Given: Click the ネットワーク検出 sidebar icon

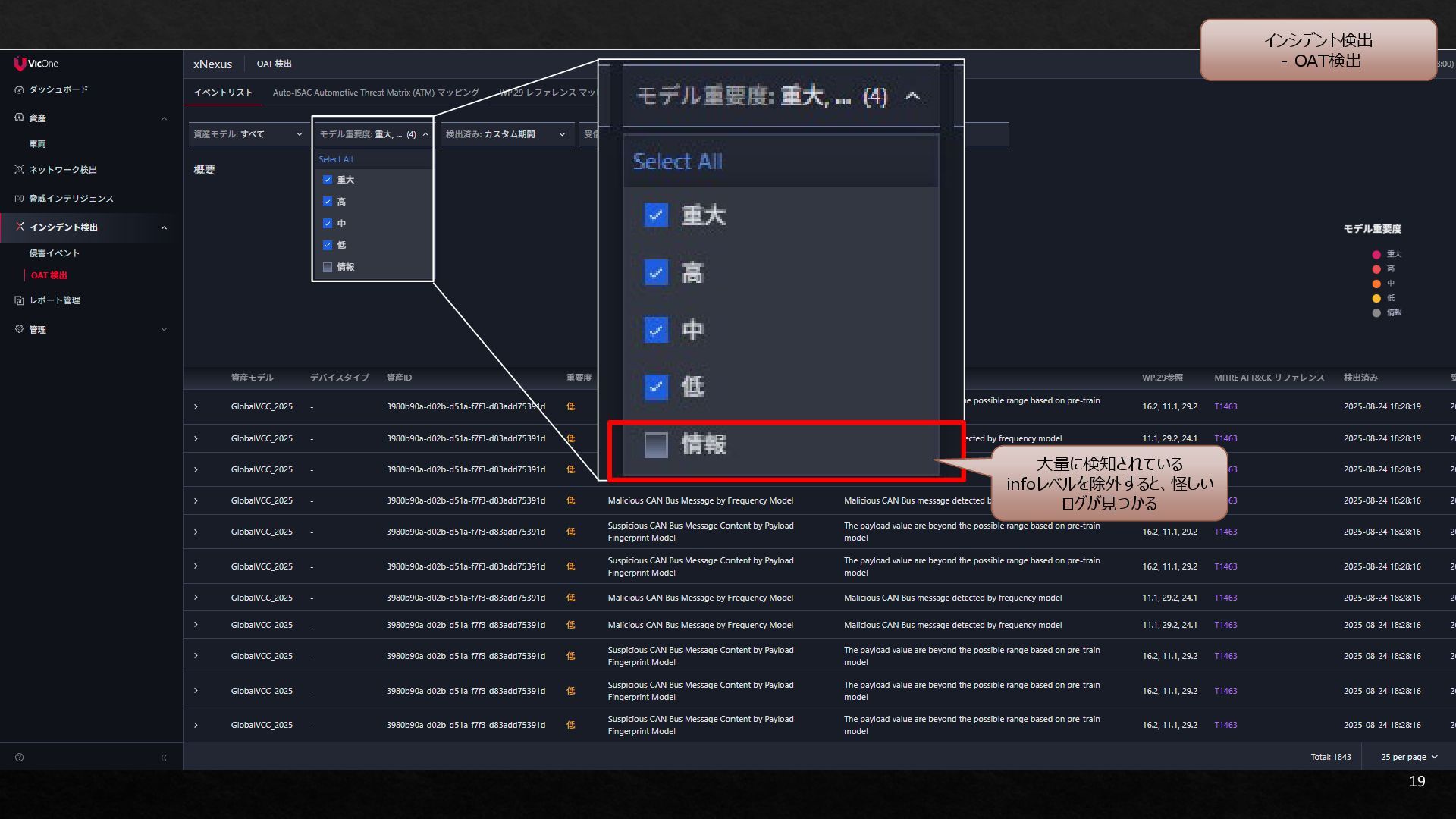Looking at the screenshot, I should click(x=20, y=170).
